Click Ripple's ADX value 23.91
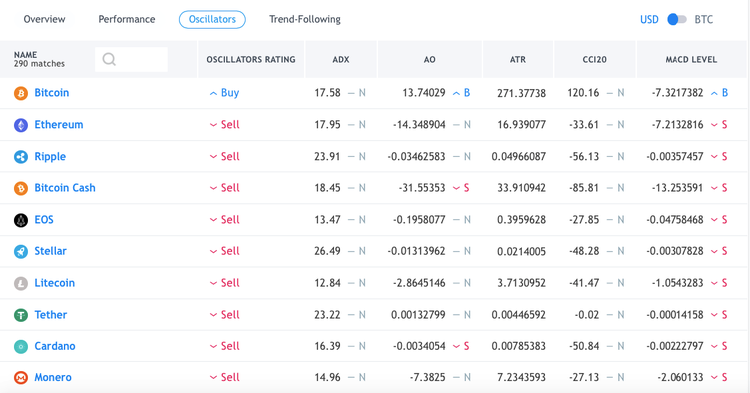The image size is (750, 393). point(327,156)
